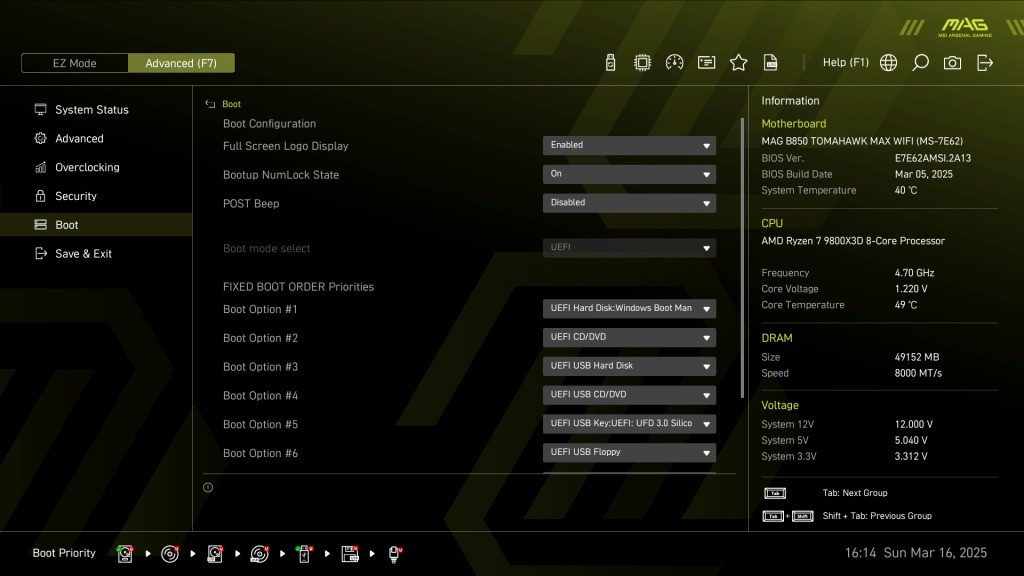Viewport: 1024px width, 576px height.
Task: Click the speedometer gauge icon
Action: coord(674,62)
